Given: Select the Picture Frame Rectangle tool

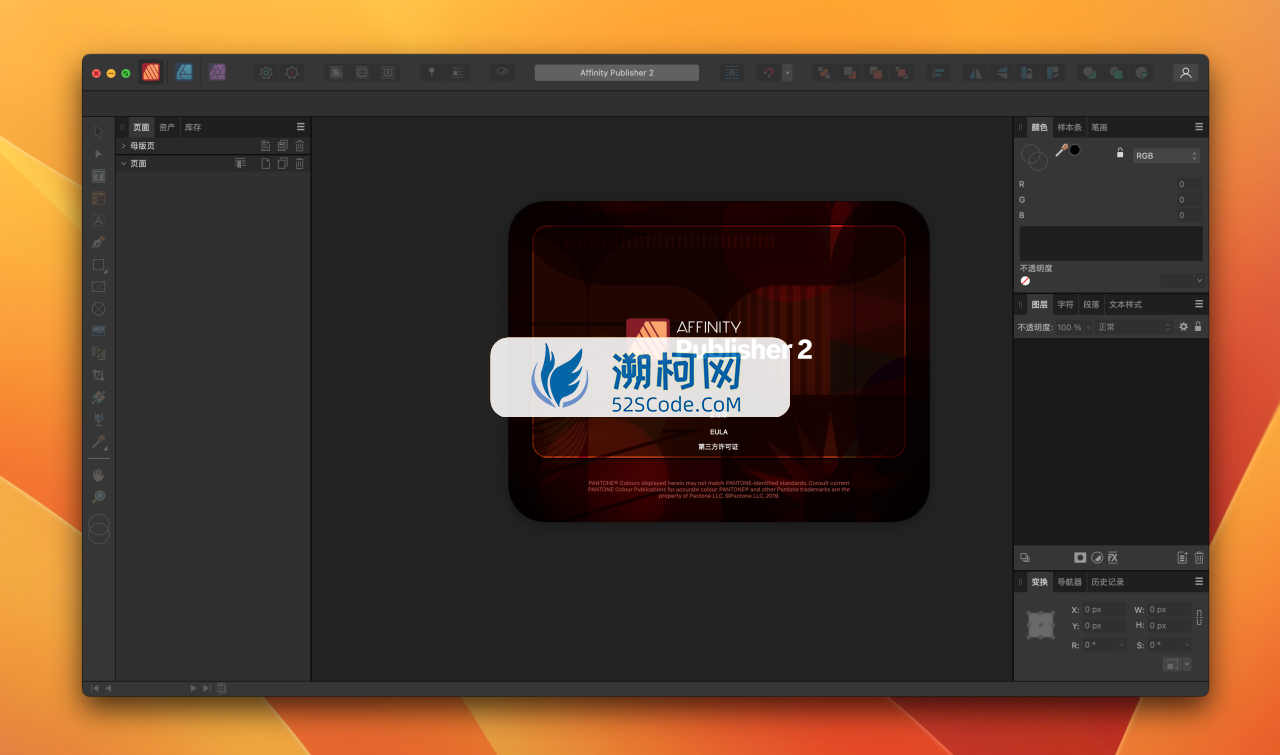Looking at the screenshot, I should (98, 287).
